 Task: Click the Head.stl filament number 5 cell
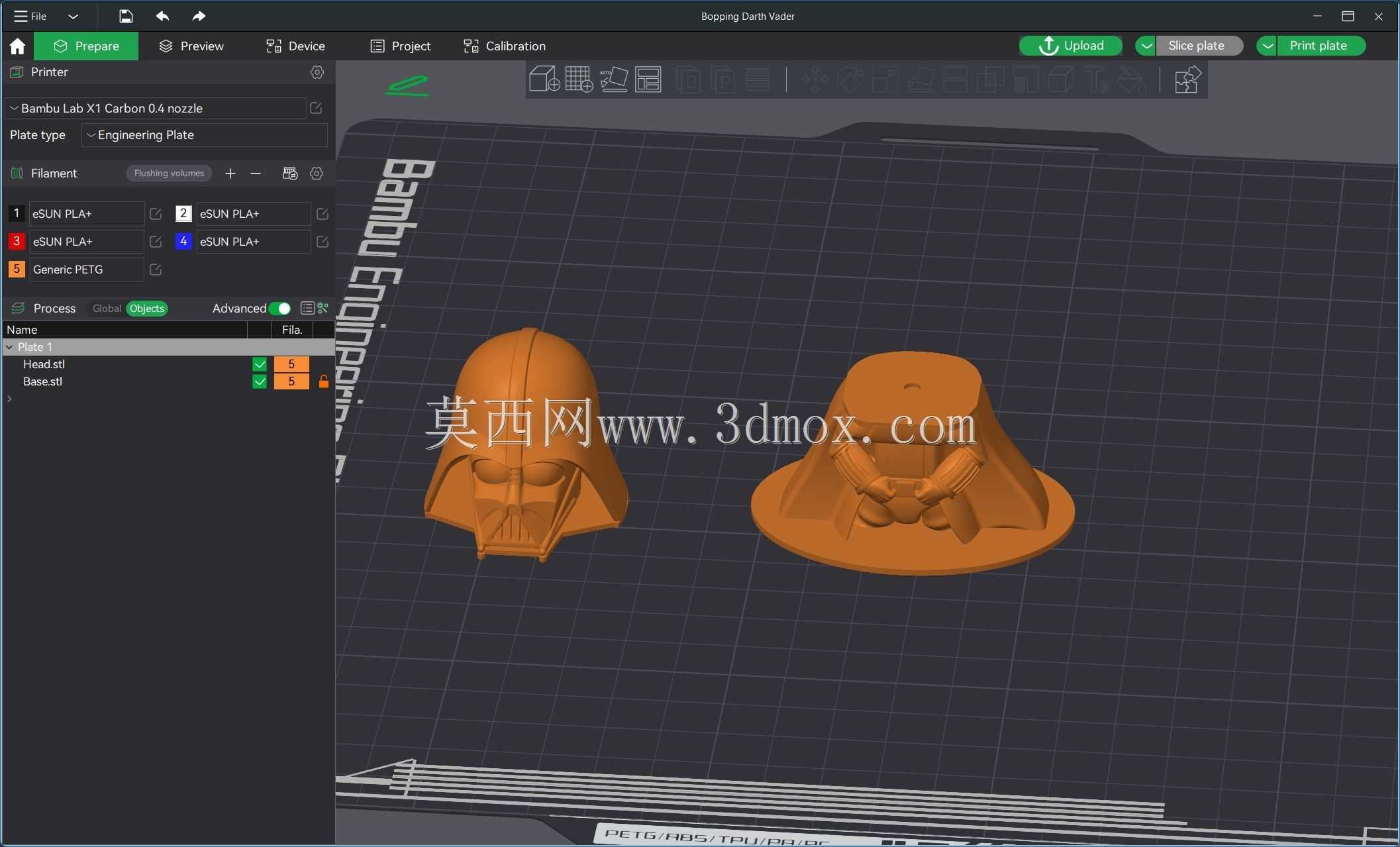tap(291, 364)
